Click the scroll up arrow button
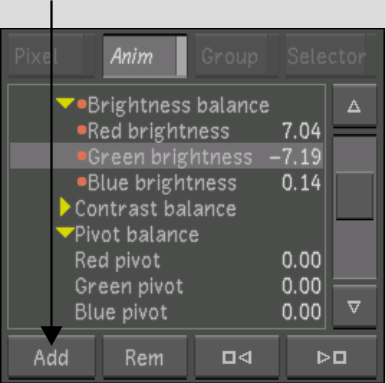386x383 pixels. [x=354, y=106]
